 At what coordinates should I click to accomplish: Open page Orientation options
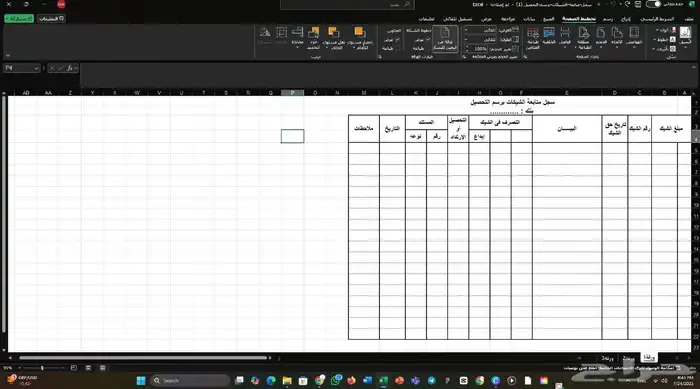(x=617, y=37)
